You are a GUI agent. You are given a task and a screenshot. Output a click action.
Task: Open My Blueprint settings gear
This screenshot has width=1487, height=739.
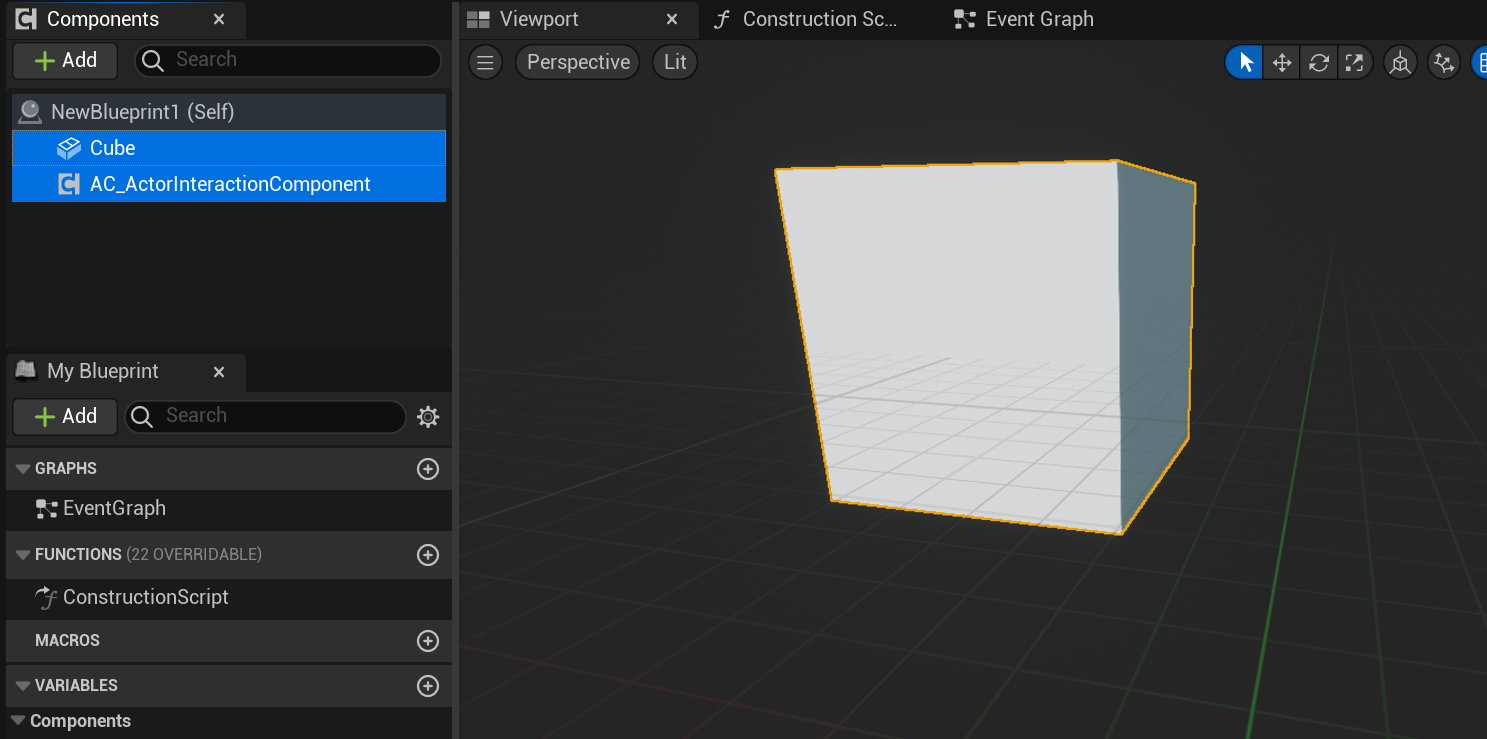tap(428, 416)
